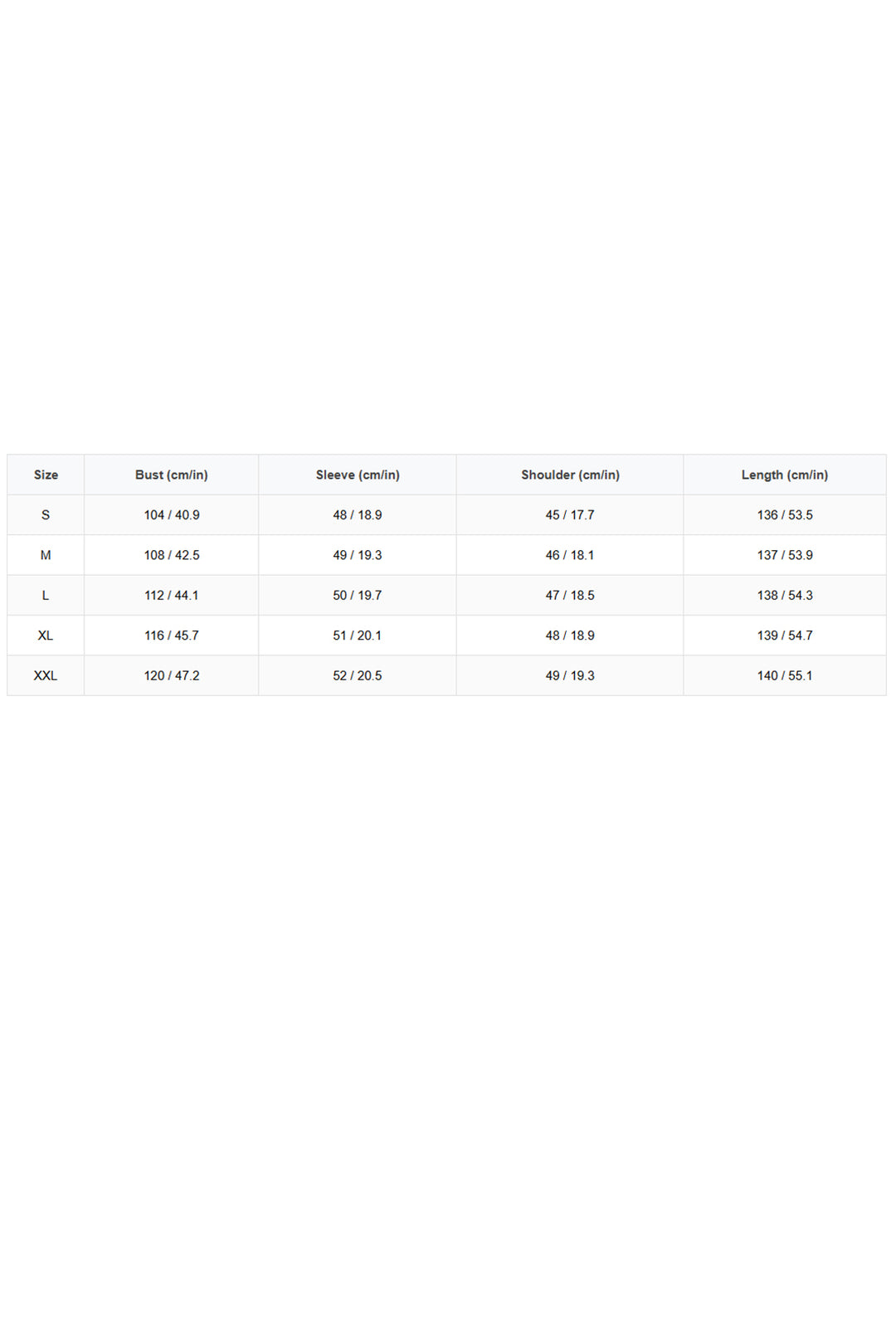Select the XXL size row label
Viewport: 896px width, 1344px height.
click(46, 675)
